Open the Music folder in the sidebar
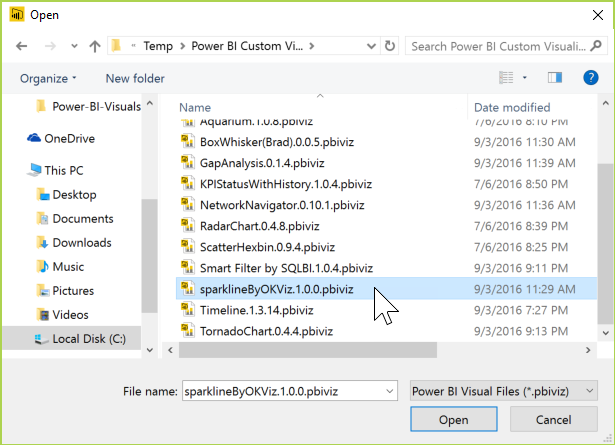 (x=60, y=267)
